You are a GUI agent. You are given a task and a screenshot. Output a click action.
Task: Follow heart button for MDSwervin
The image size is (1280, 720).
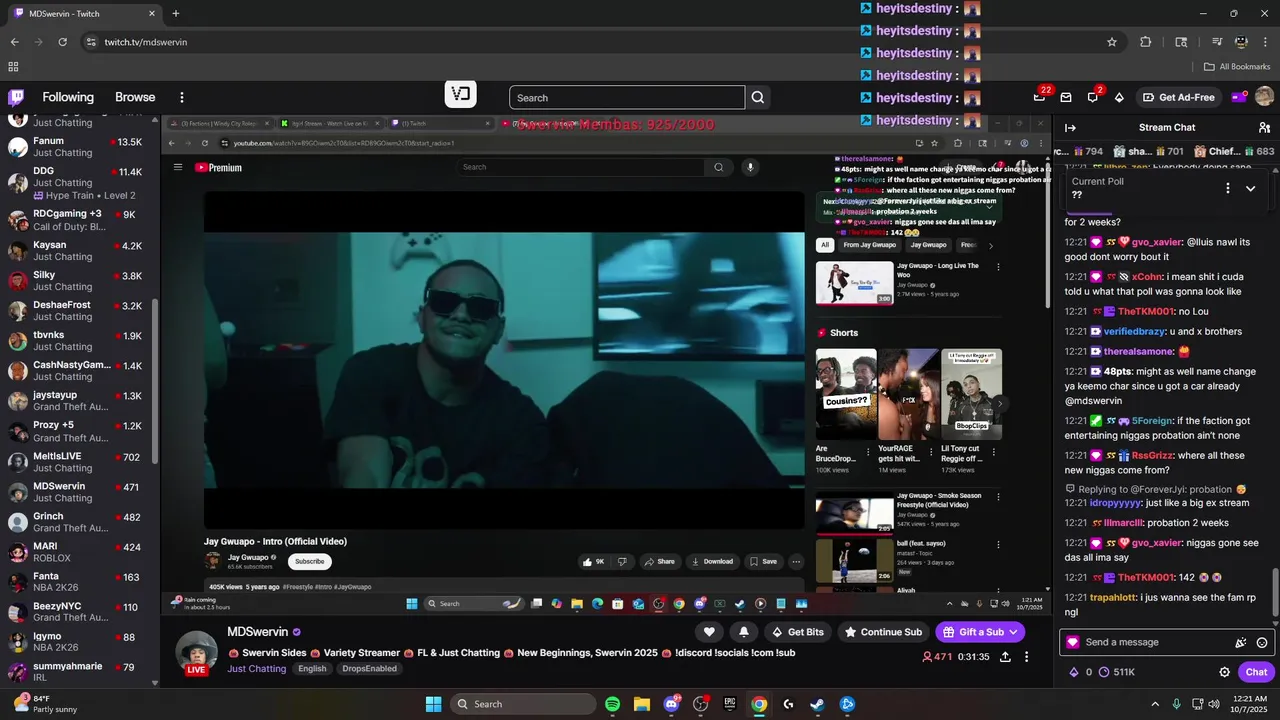[x=709, y=632]
